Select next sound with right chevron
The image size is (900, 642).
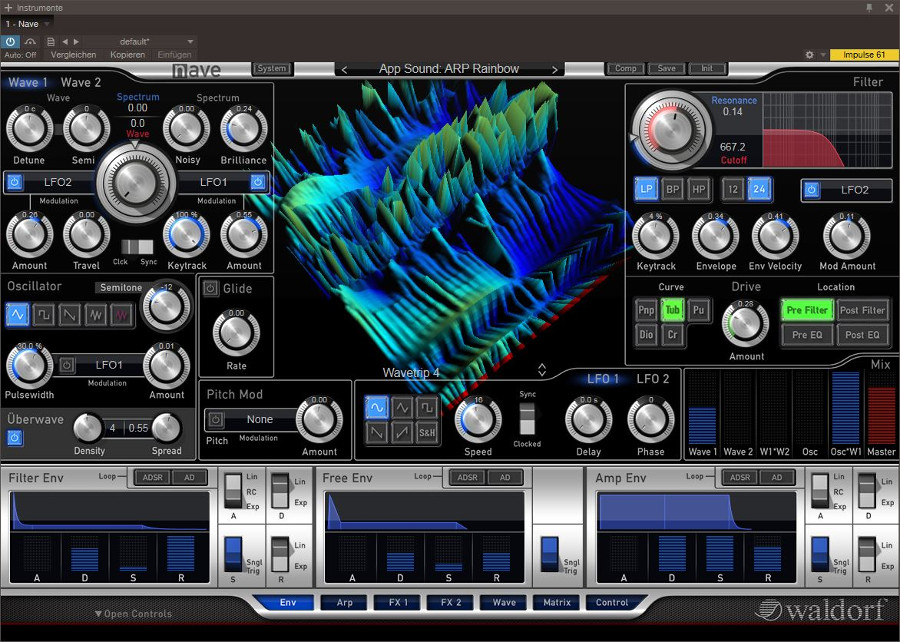point(554,70)
